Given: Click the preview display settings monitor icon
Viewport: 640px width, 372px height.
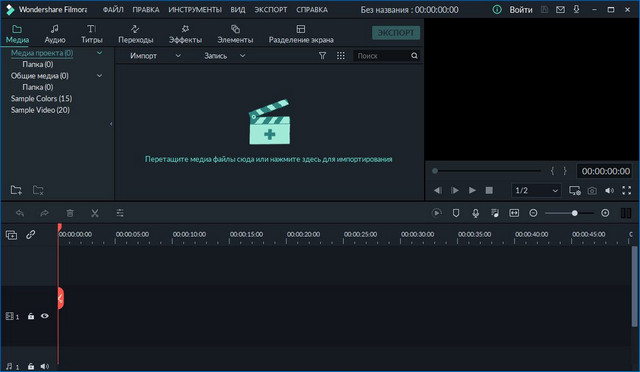Looking at the screenshot, I should [575, 190].
